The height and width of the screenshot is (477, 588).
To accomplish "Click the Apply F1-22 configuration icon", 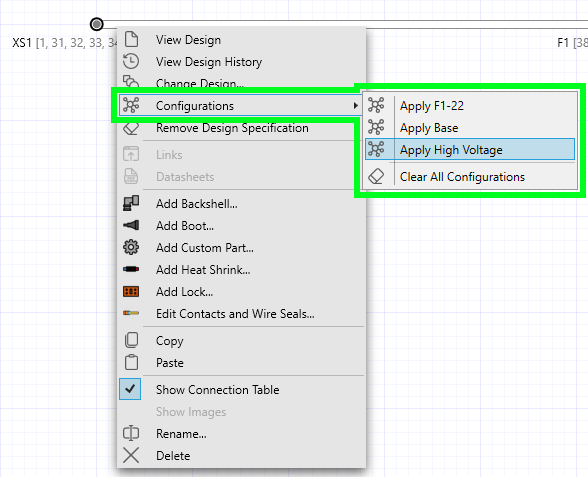I will click(x=376, y=105).
